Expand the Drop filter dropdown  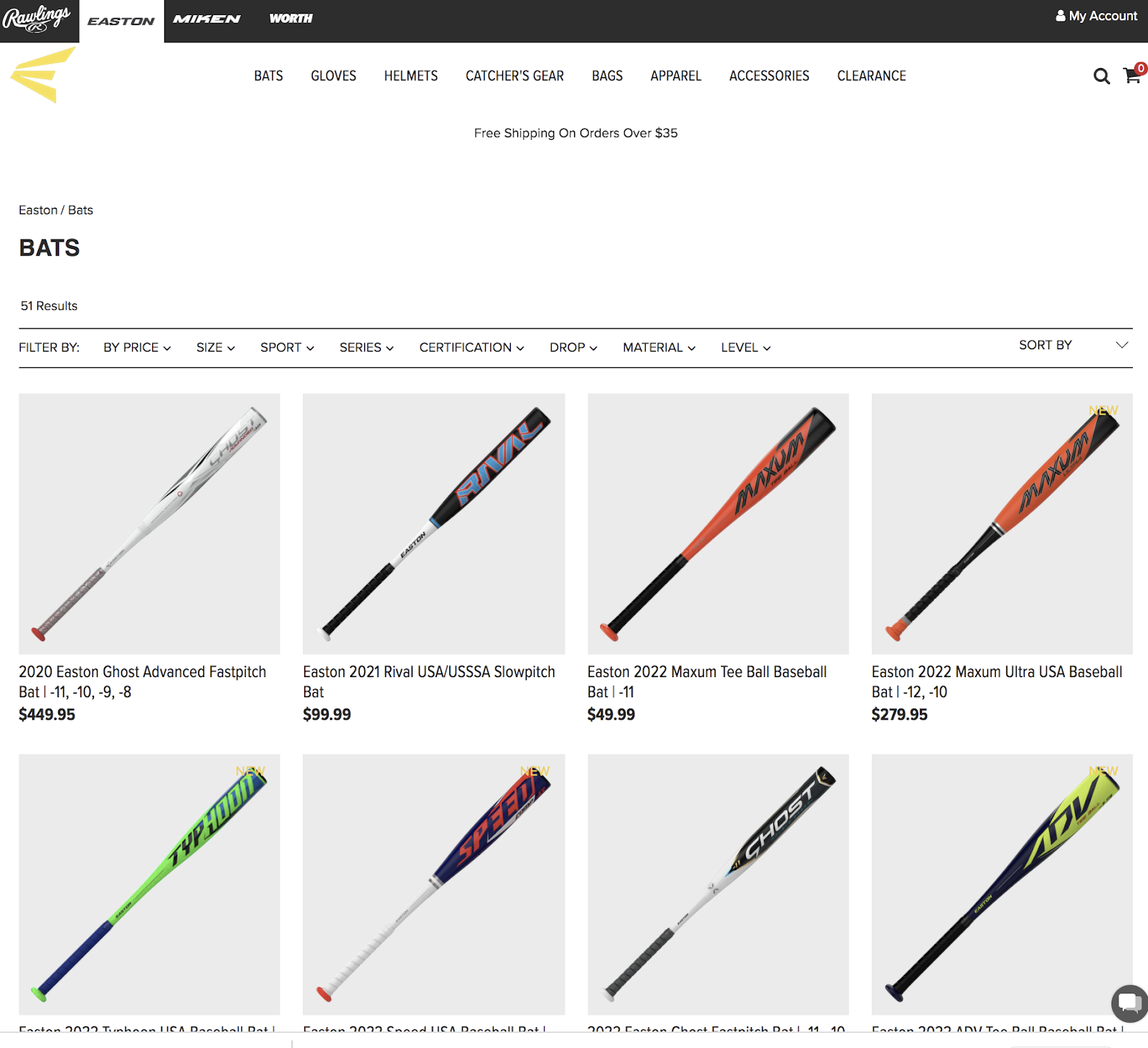click(x=573, y=348)
